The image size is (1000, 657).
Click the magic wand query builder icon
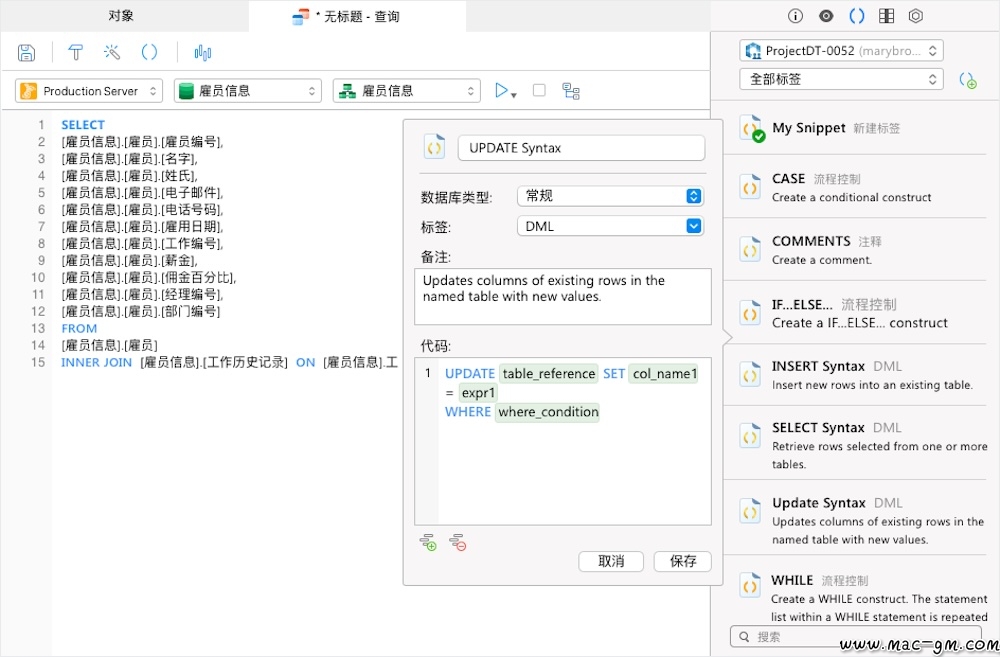(x=112, y=52)
